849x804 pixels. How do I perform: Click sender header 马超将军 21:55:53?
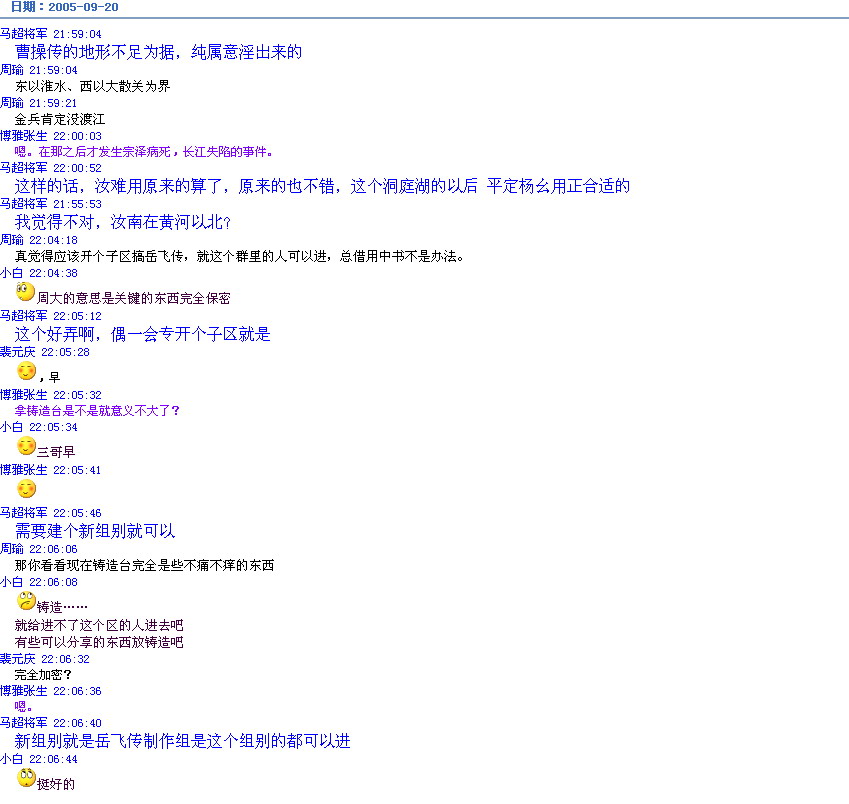click(51, 204)
